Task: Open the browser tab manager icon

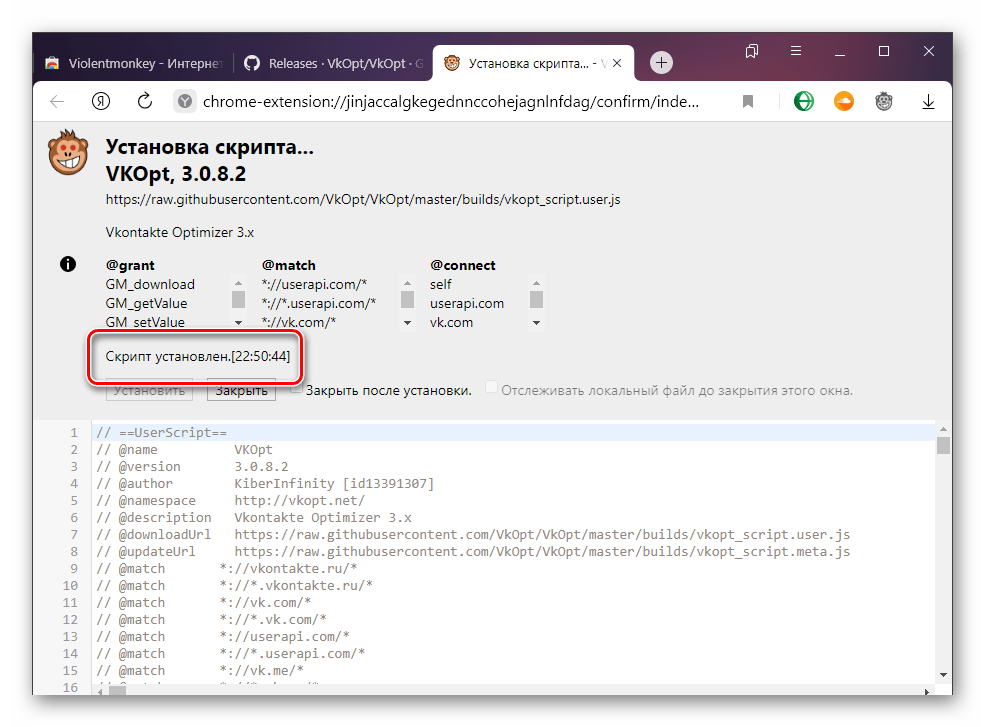Action: [x=752, y=51]
